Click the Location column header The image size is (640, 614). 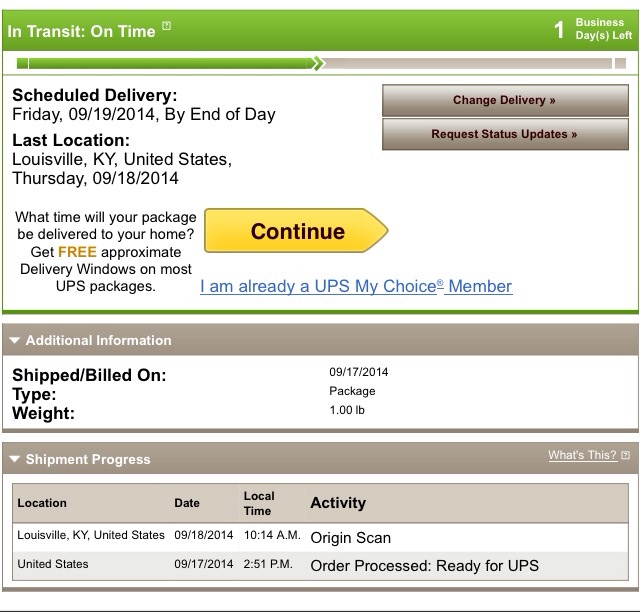[42, 503]
